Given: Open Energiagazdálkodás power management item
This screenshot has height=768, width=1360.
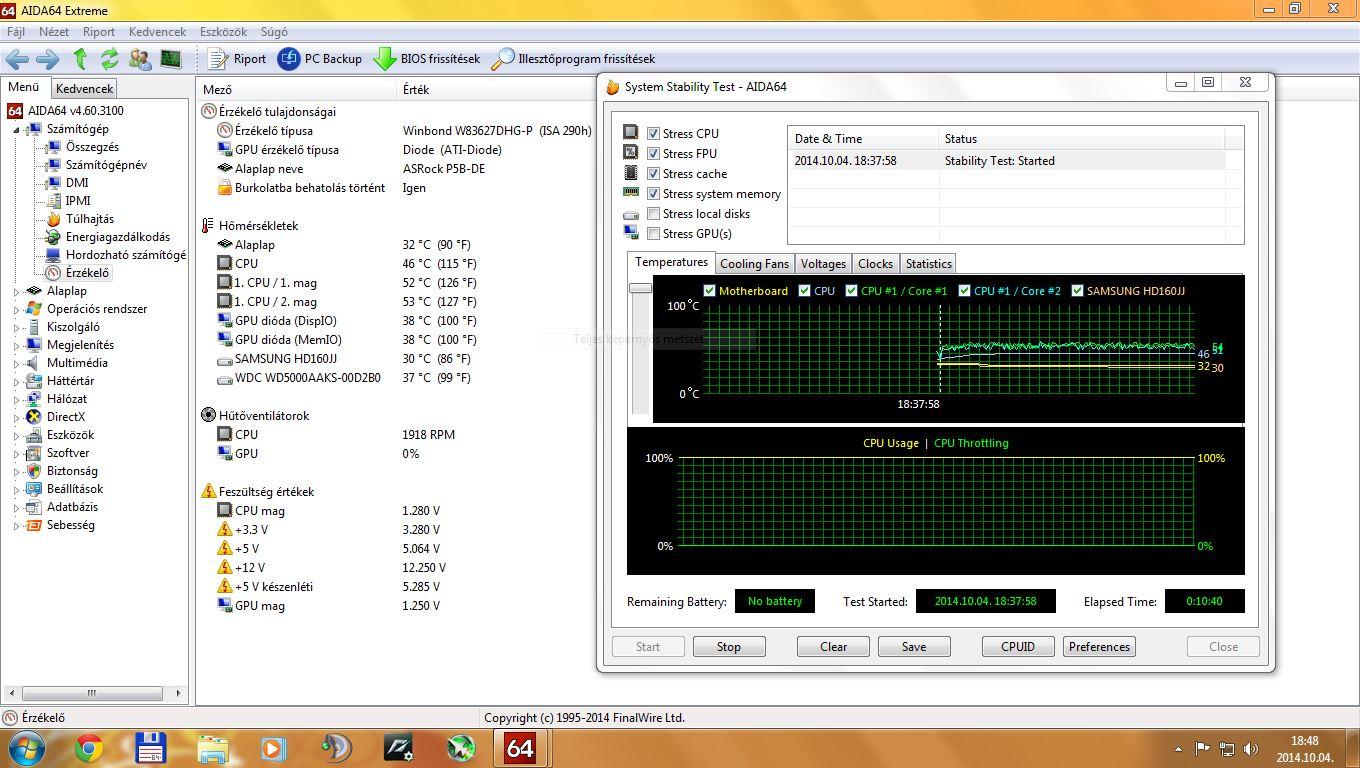Looking at the screenshot, I should (118, 237).
